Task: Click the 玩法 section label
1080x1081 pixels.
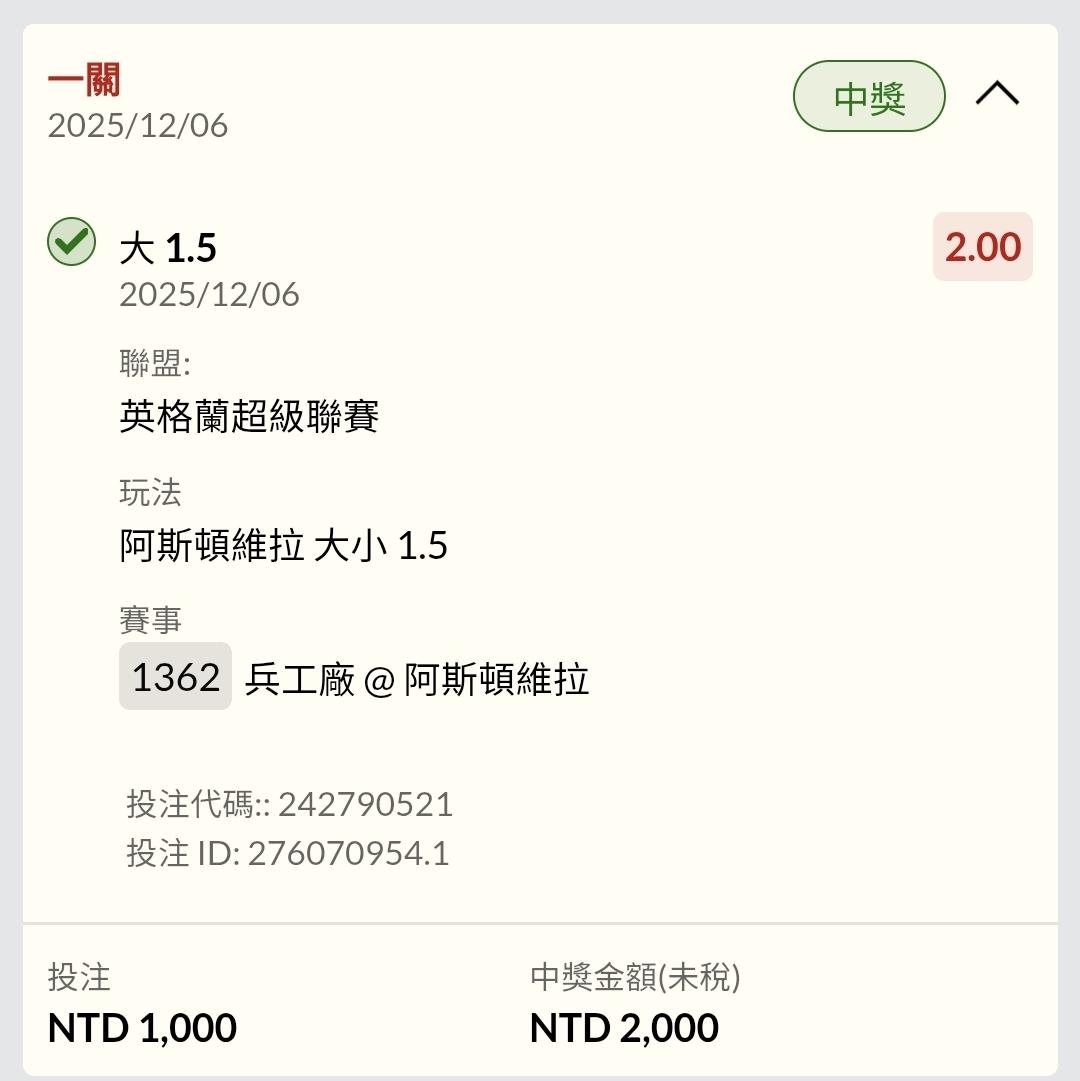Action: click(x=150, y=492)
